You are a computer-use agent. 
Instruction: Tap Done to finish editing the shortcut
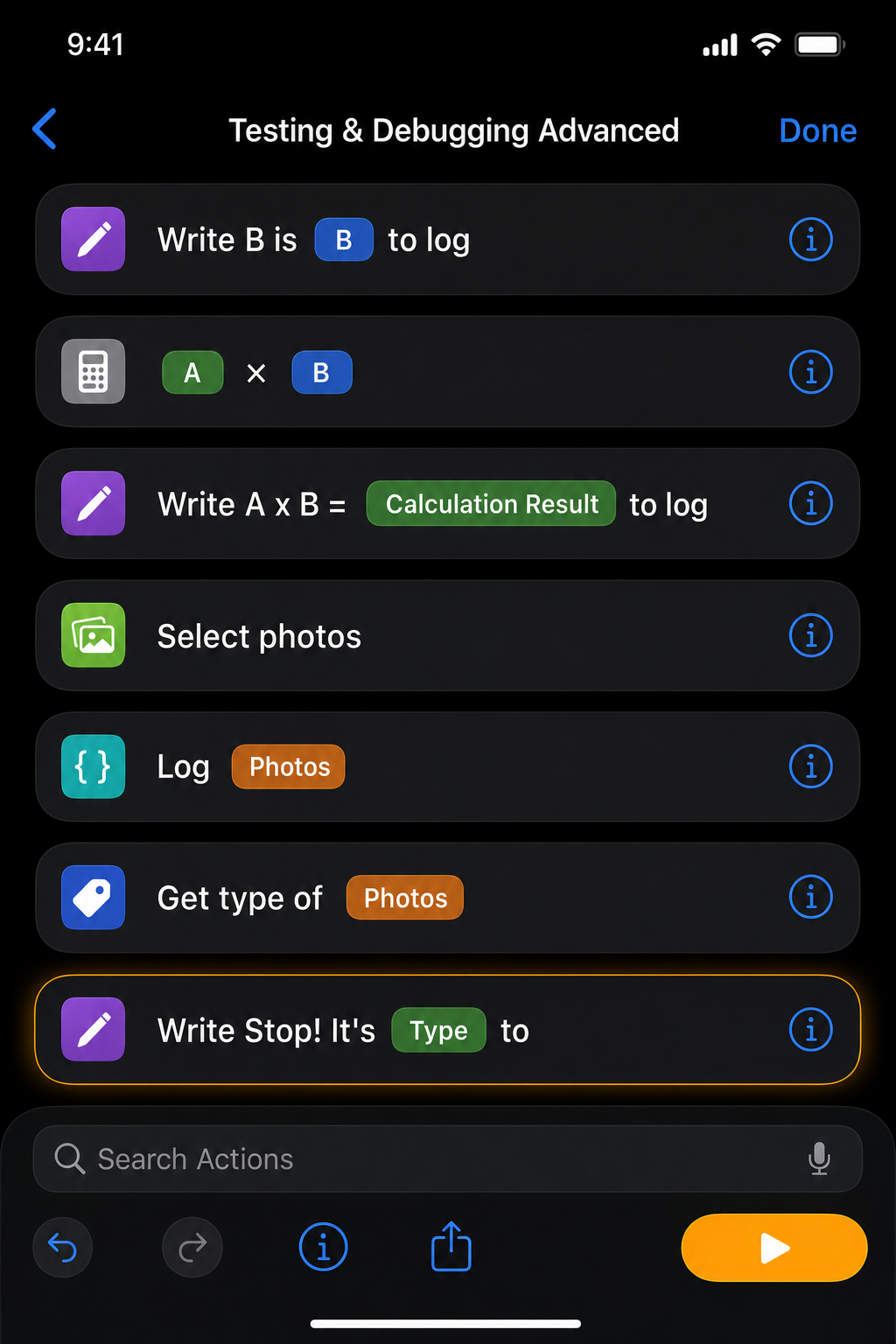click(x=817, y=129)
